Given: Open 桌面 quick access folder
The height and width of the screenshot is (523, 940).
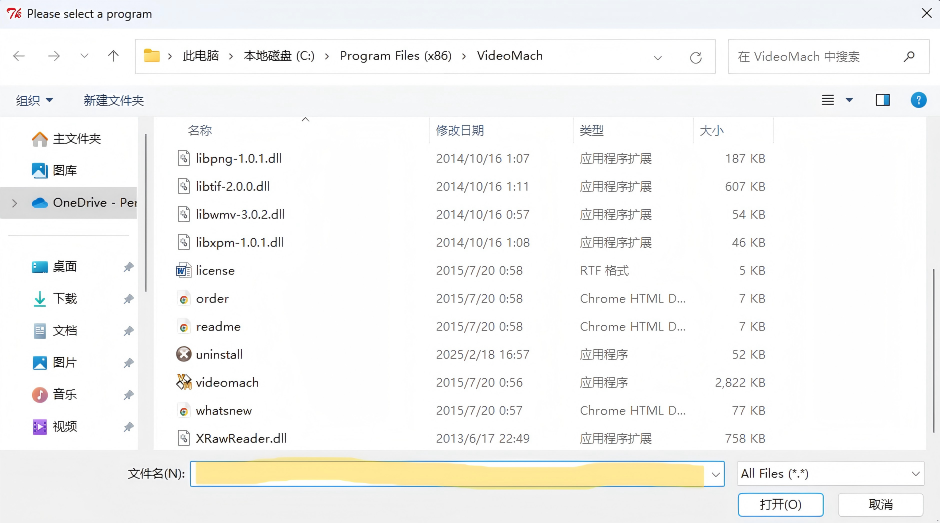Looking at the screenshot, I should (x=54, y=266).
